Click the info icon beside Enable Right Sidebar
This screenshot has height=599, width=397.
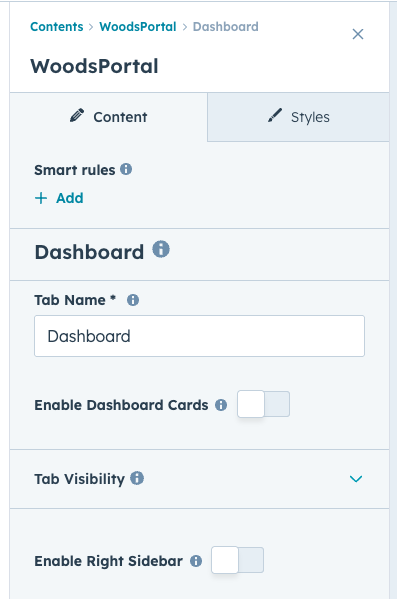(196, 561)
